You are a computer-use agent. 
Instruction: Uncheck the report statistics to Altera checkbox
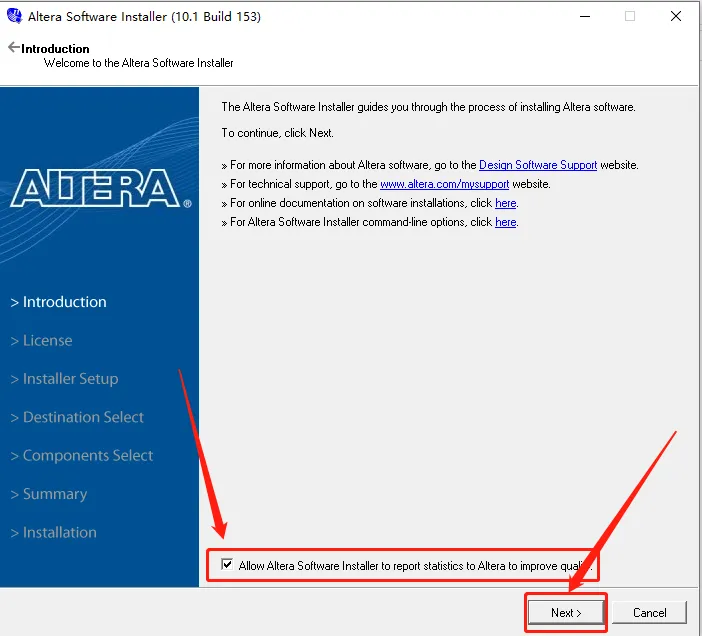(227, 564)
